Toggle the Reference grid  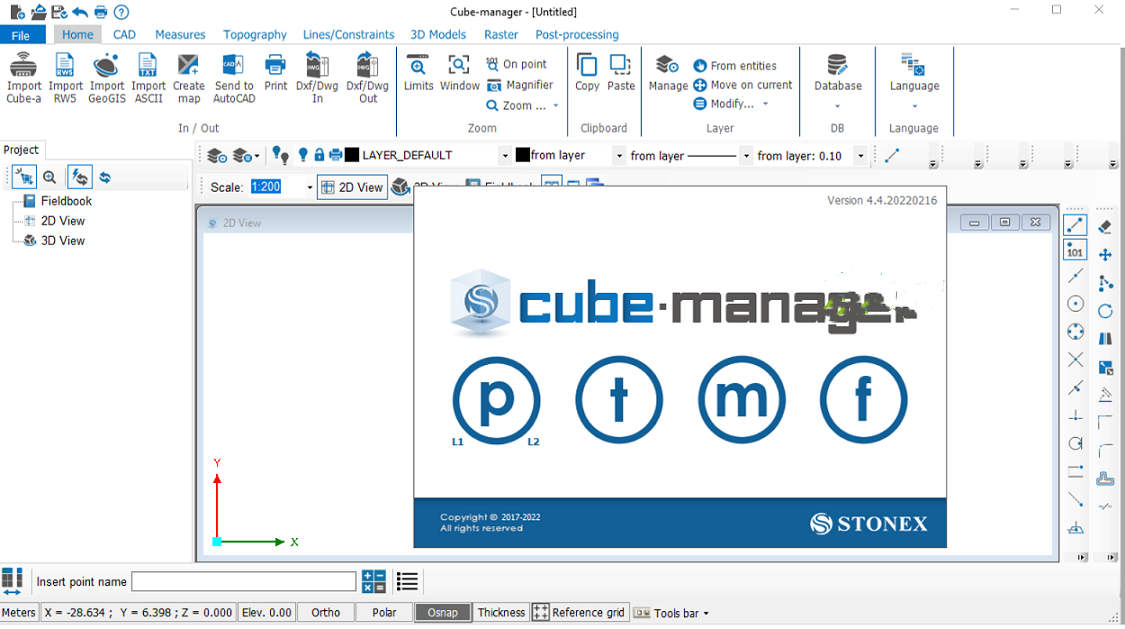(x=580, y=613)
